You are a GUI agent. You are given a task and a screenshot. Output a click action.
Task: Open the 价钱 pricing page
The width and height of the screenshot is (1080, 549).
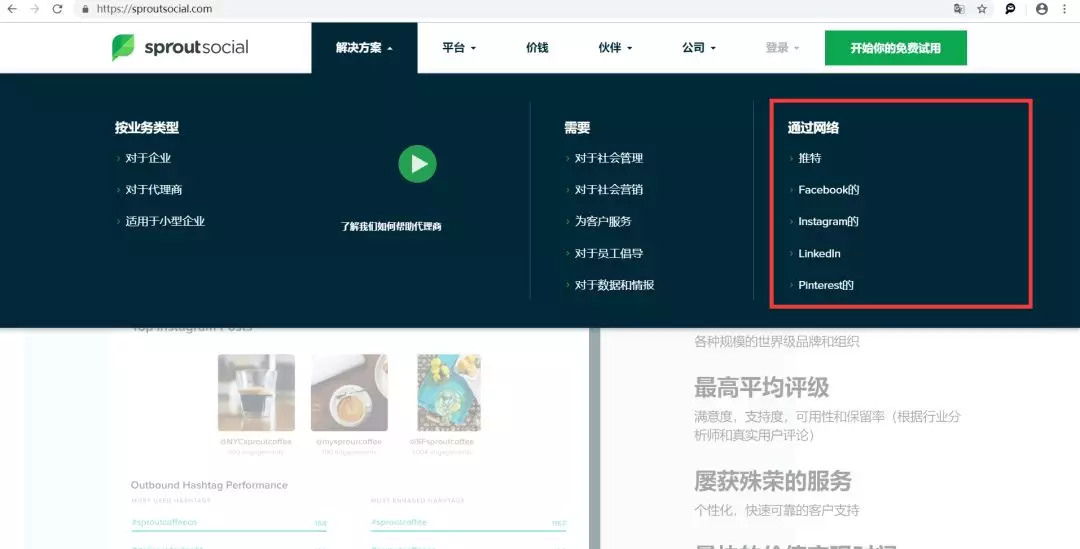tap(537, 48)
